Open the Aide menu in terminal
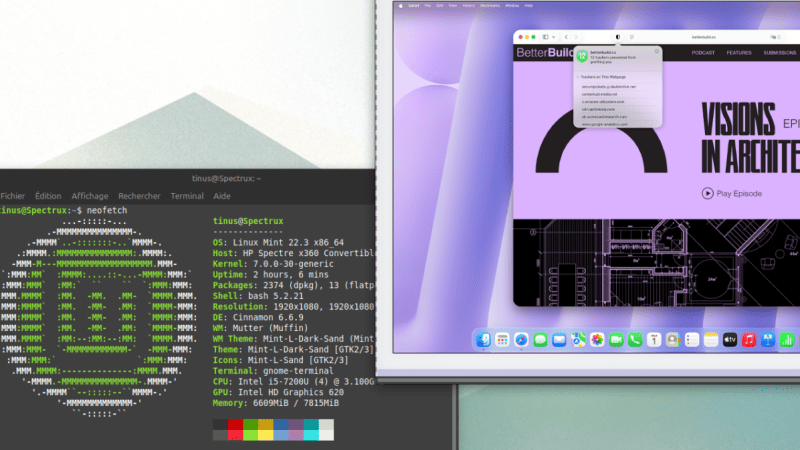 pyautogui.click(x=222, y=196)
